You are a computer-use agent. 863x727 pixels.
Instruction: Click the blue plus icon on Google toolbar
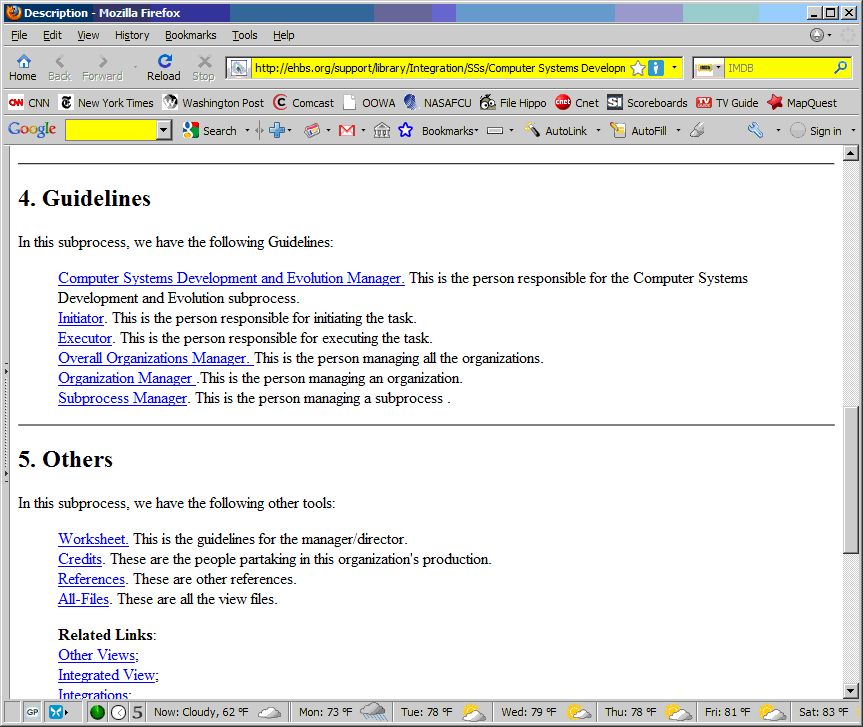(x=277, y=130)
